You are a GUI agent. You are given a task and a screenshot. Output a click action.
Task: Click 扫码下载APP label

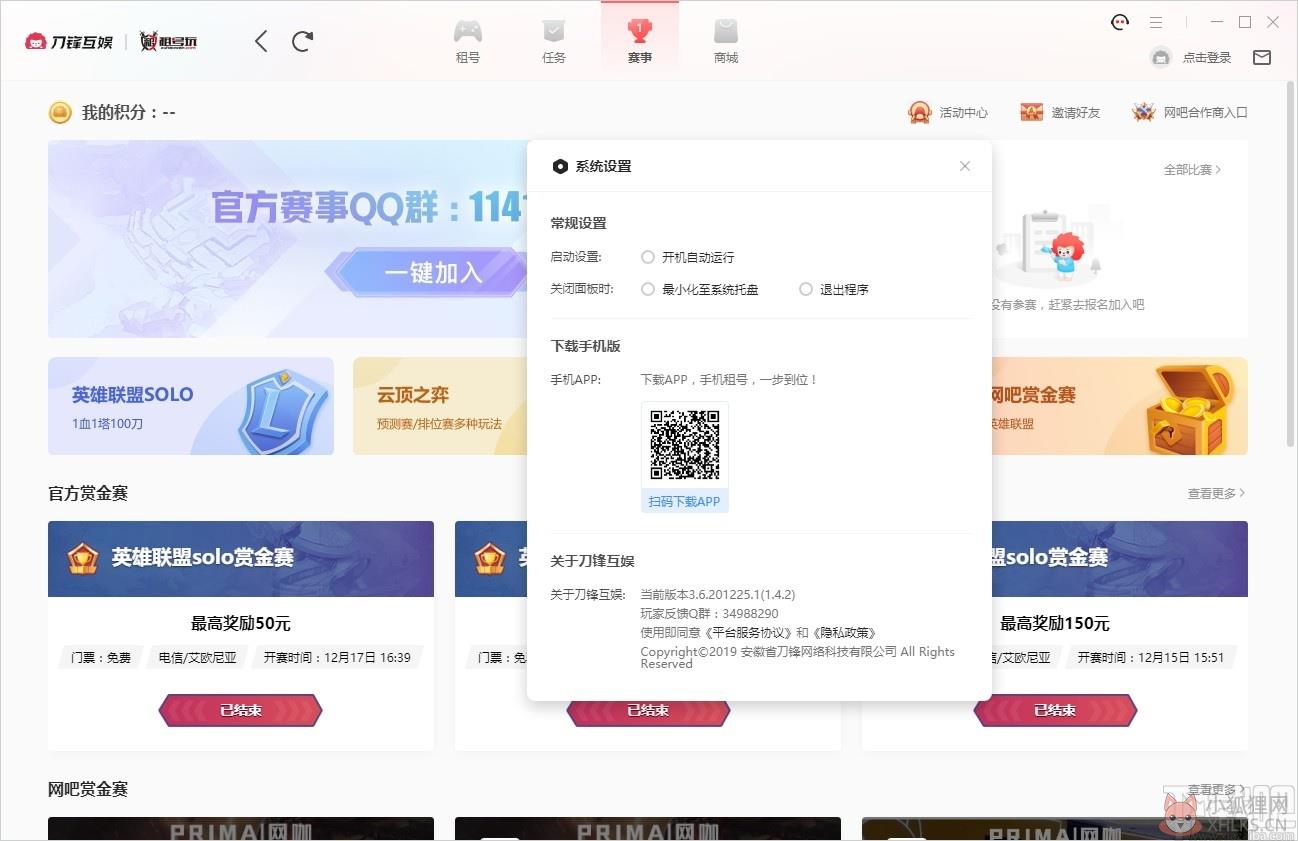tap(685, 502)
